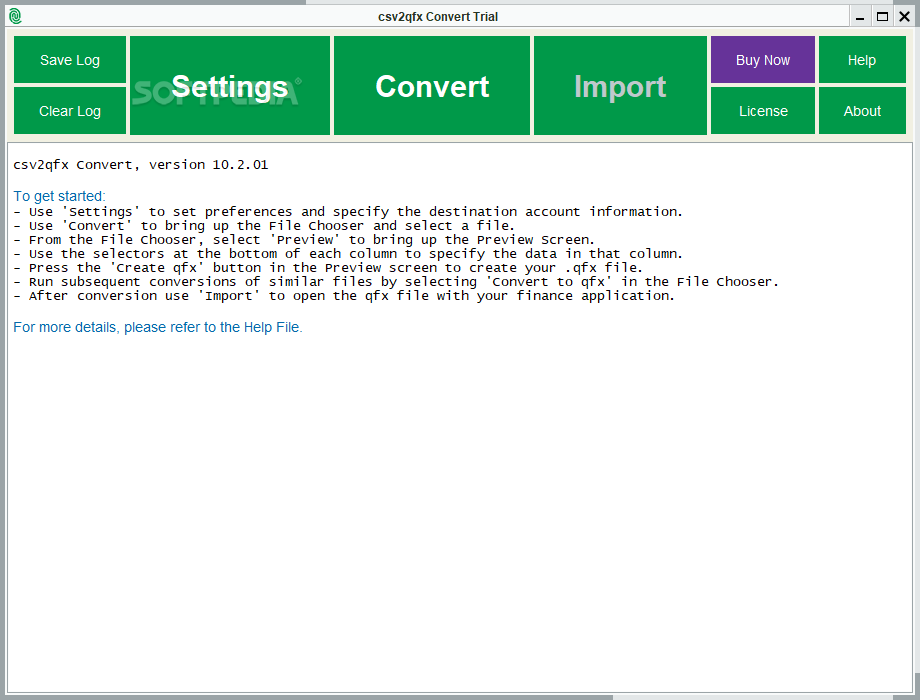This screenshot has width=920, height=700.
Task: Maximize the csv2qfx Convert Trial window
Action: 882,16
